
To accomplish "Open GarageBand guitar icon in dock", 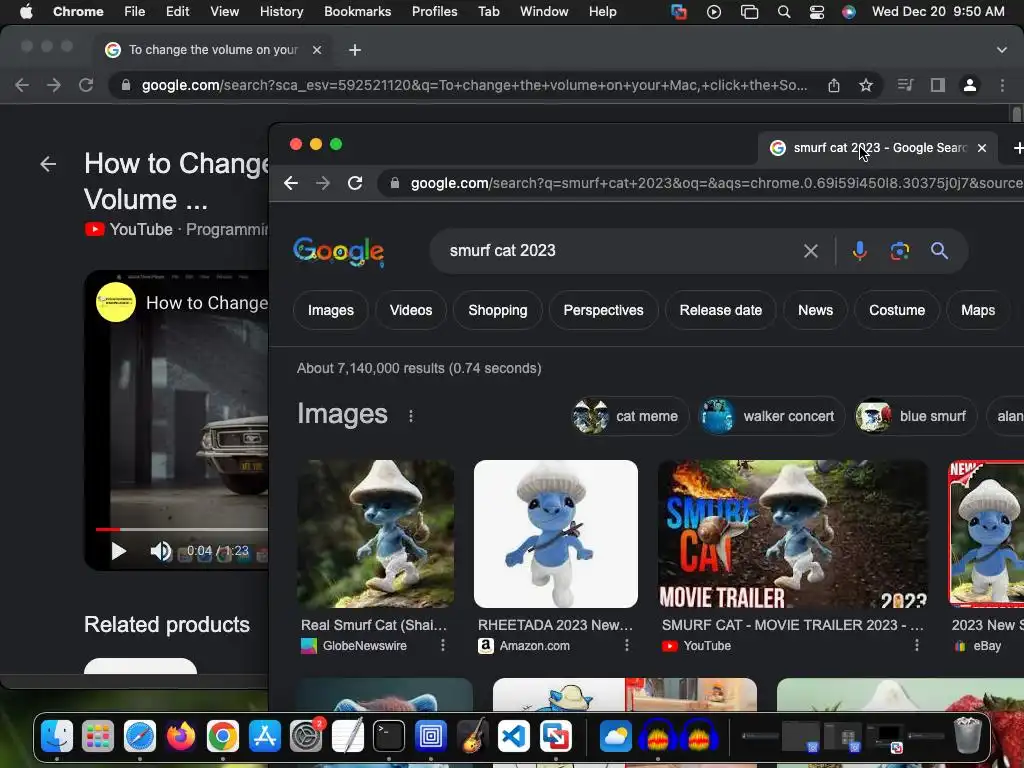I will 472,737.
